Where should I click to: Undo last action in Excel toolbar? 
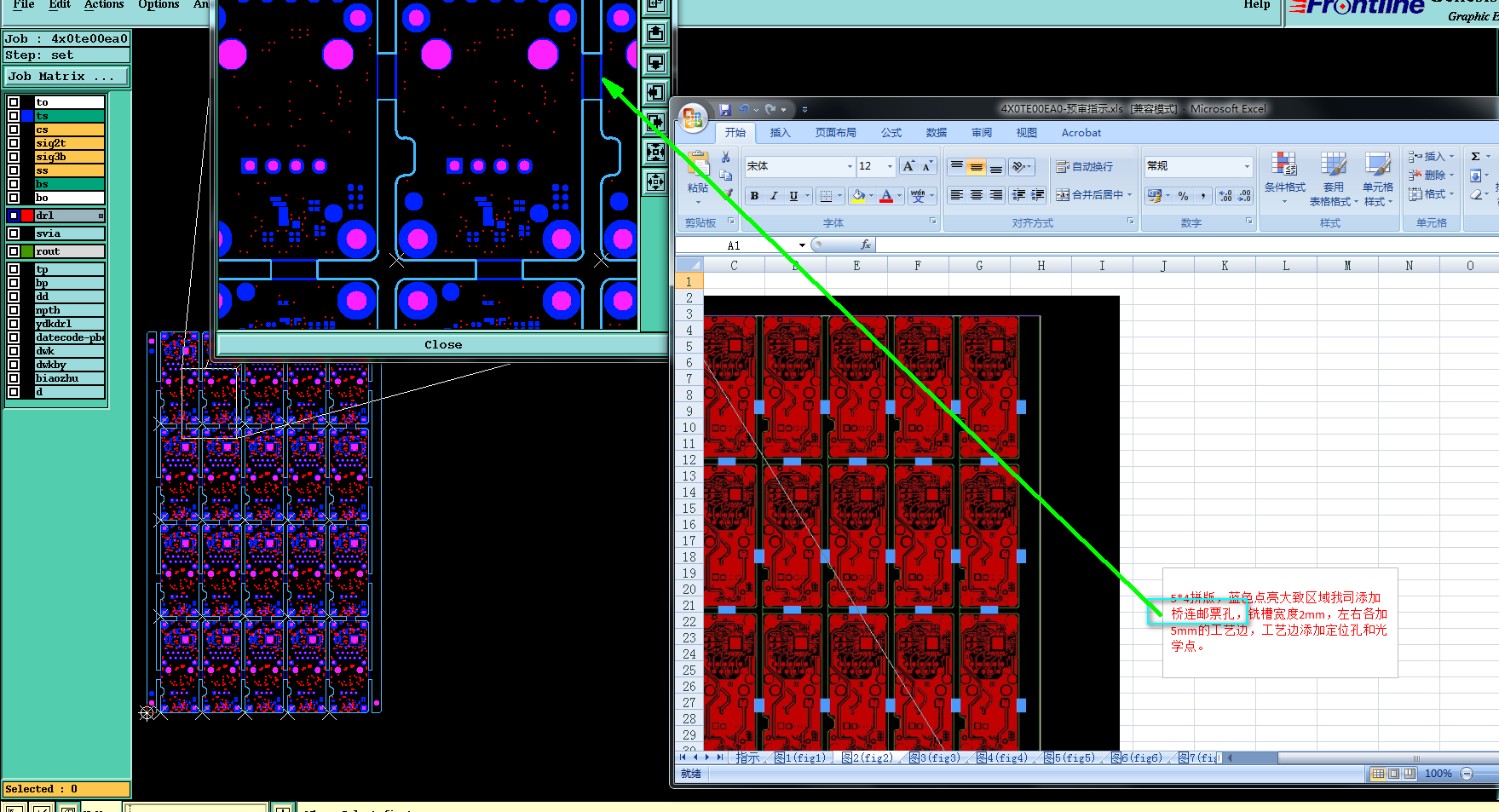pyautogui.click(x=744, y=109)
